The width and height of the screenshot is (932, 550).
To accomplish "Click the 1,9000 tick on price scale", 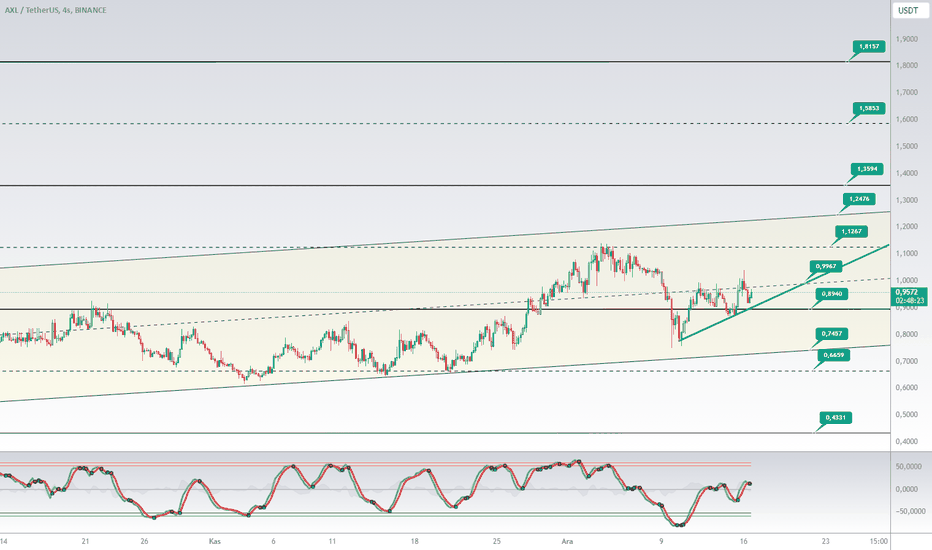I will 906,39.
